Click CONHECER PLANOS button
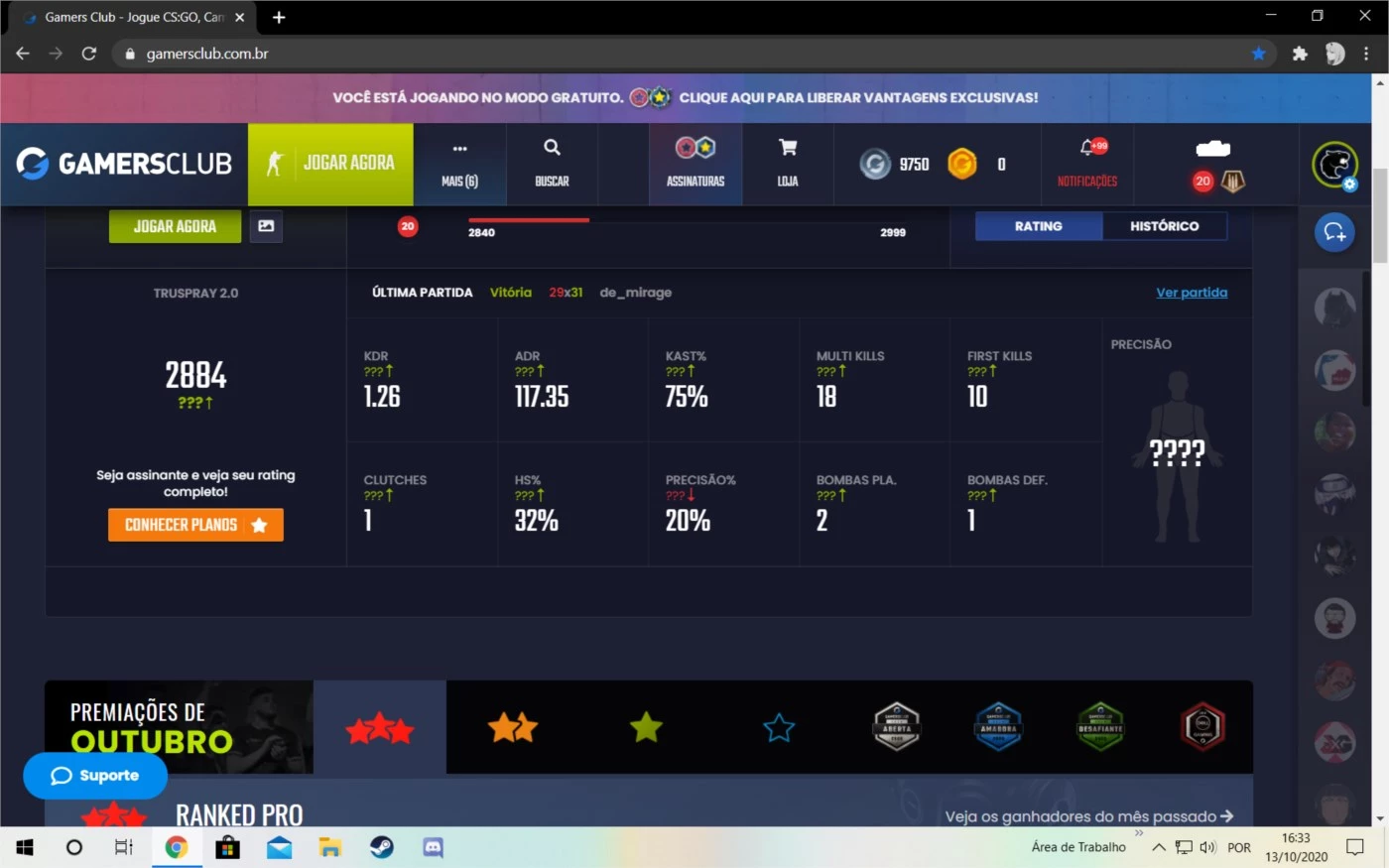Screen dimensions: 1389x868 click(x=195, y=525)
